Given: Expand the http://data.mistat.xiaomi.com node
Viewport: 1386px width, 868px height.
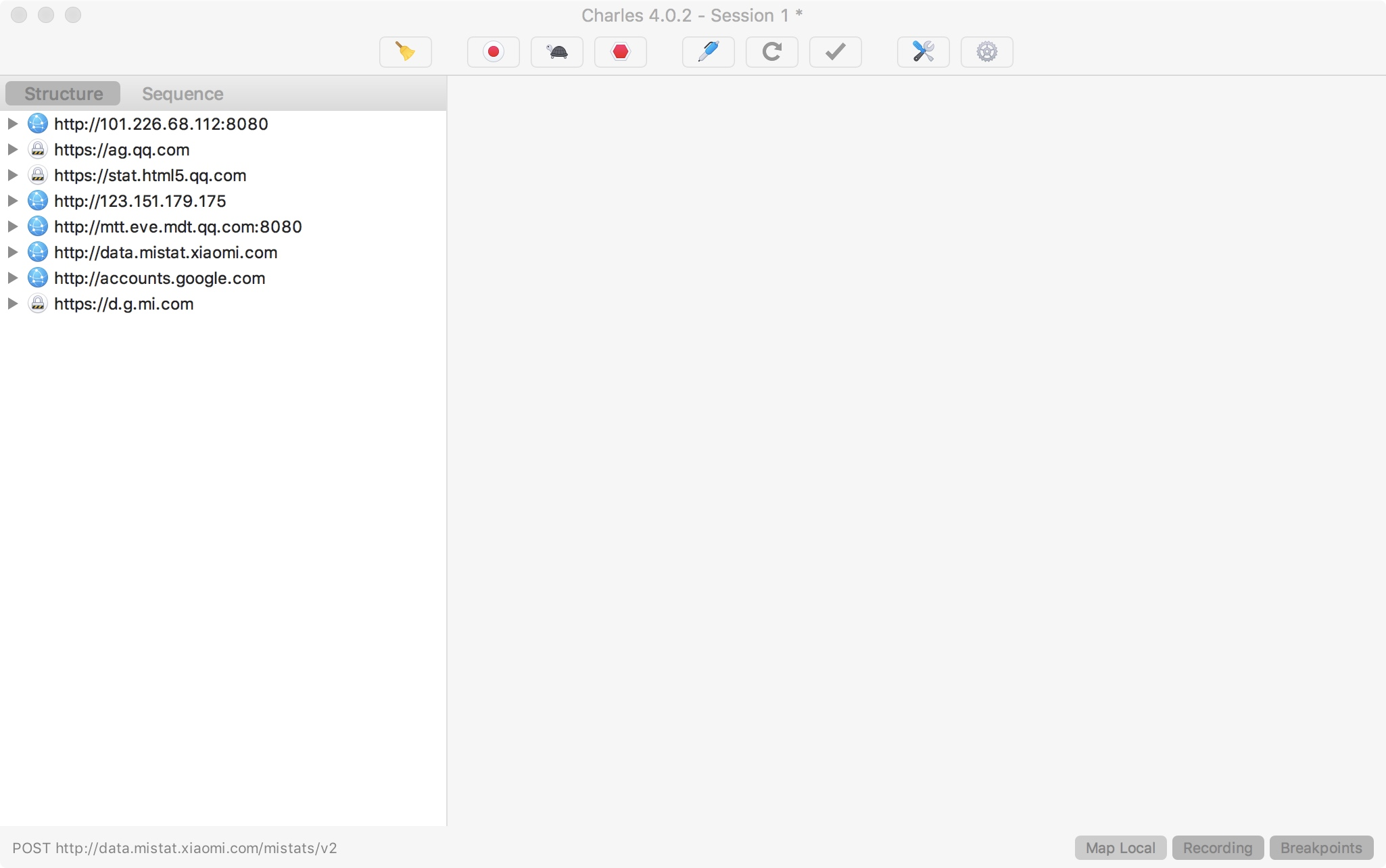Looking at the screenshot, I should 12,252.
